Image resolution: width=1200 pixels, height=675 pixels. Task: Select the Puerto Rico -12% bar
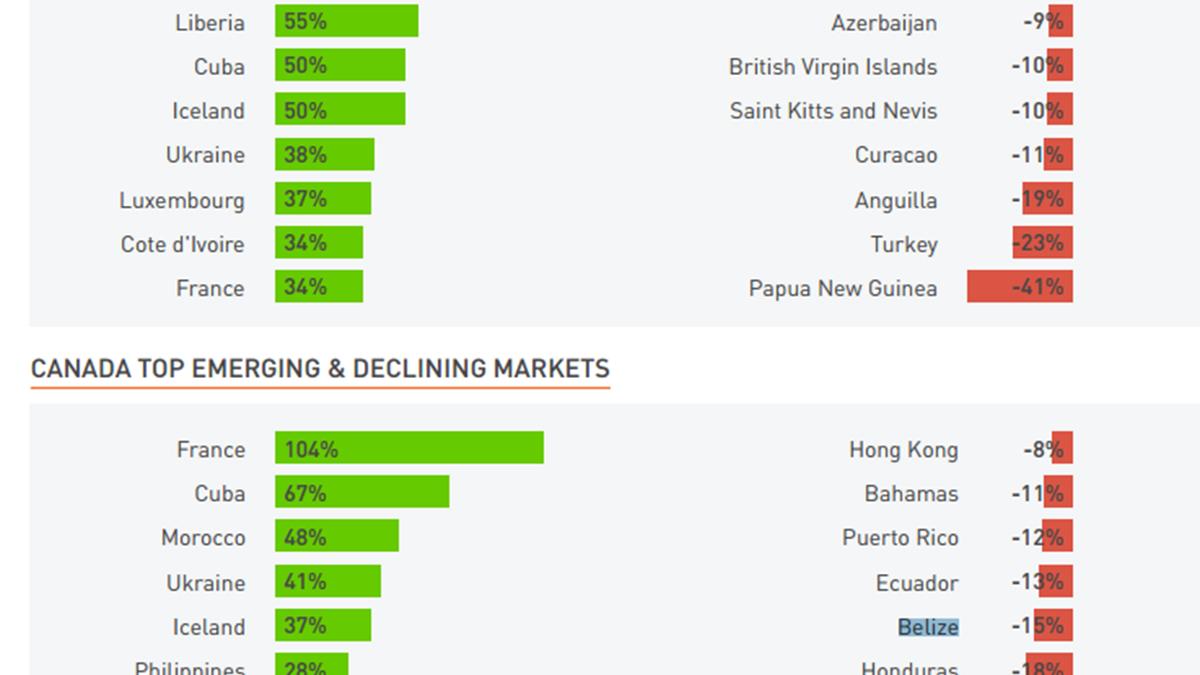coord(1058,536)
